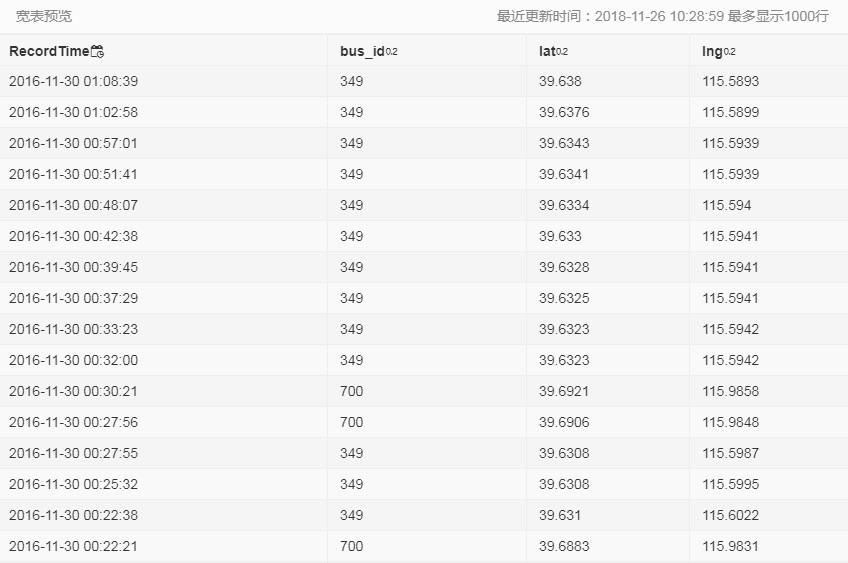Select the row with time 00:22:21
Image resolution: width=848 pixels, height=563 pixels.
pos(424,546)
